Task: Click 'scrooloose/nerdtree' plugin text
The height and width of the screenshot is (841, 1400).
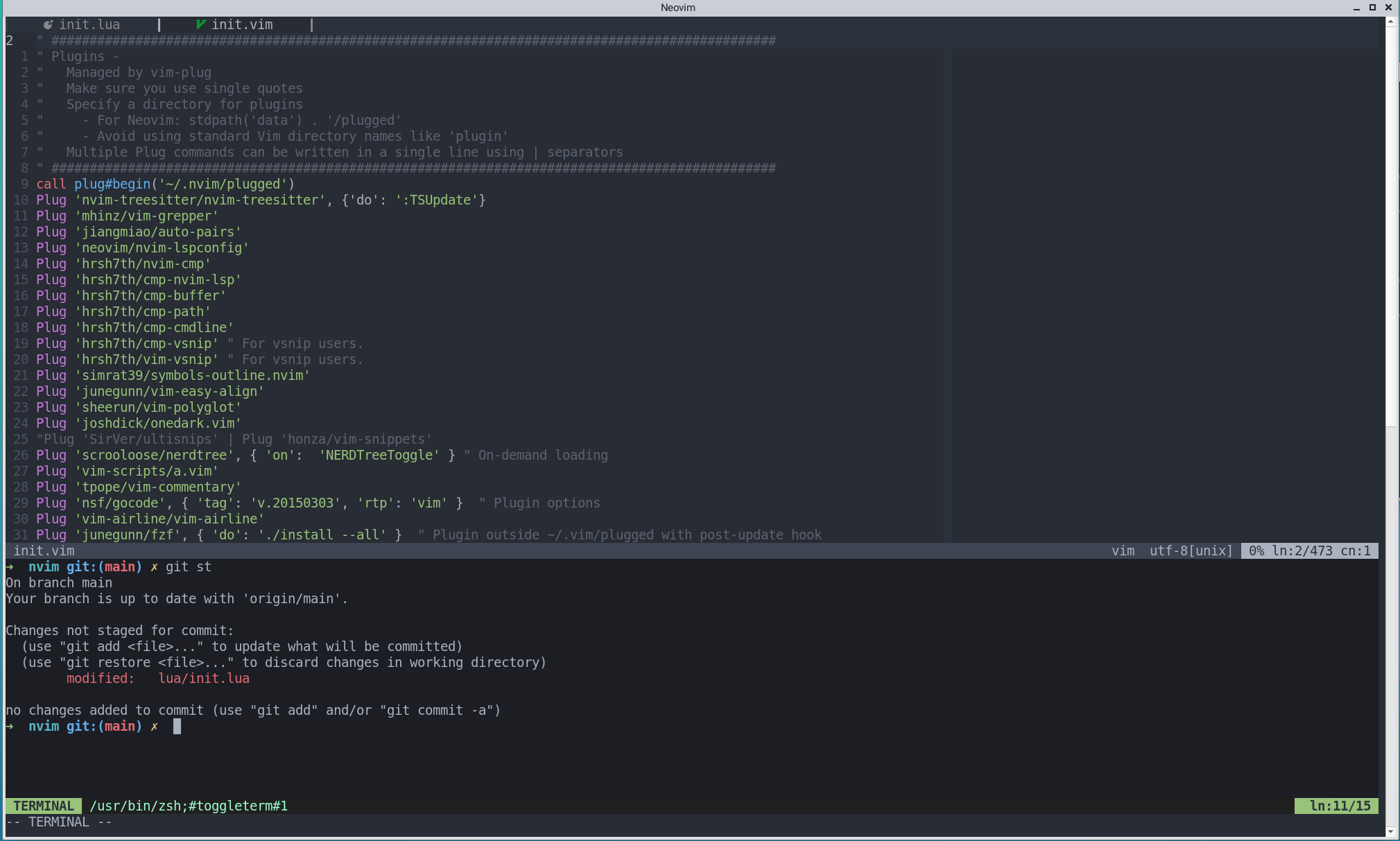Action: pyautogui.click(x=154, y=455)
